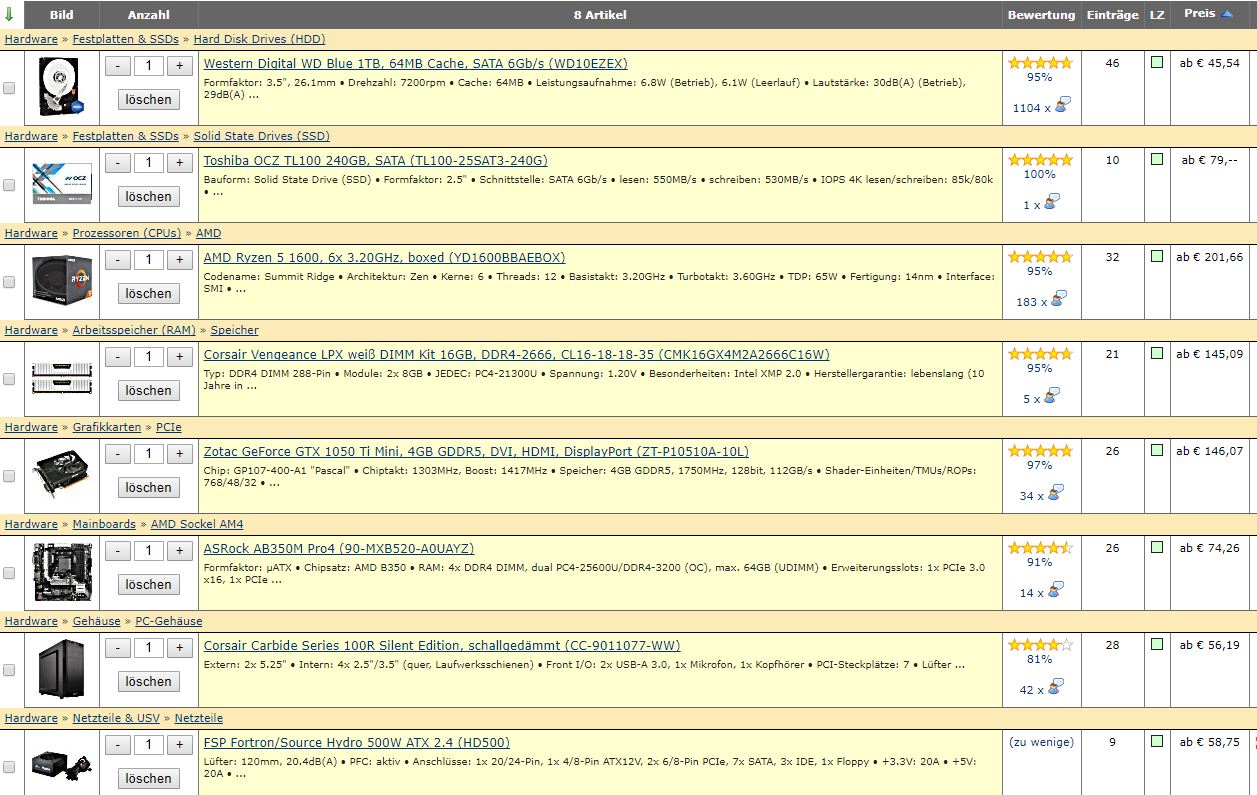Open Hard Disk Drives (HDD) category
This screenshot has width=1257, height=795.
pos(259,39)
